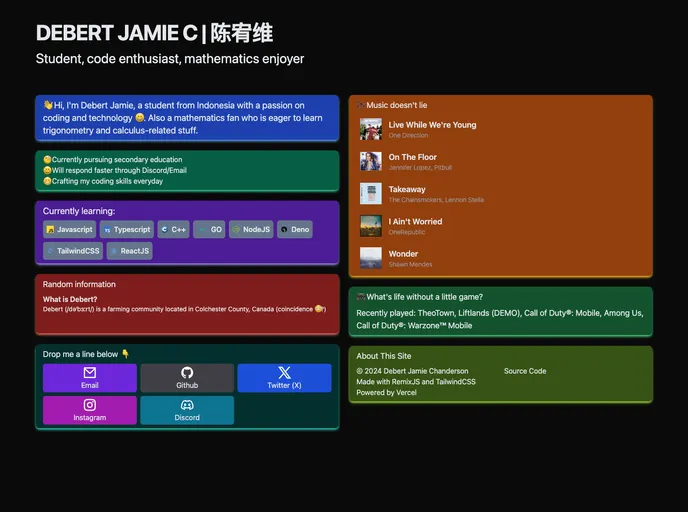Open the Github icon link
The image size is (688, 512).
click(187, 372)
